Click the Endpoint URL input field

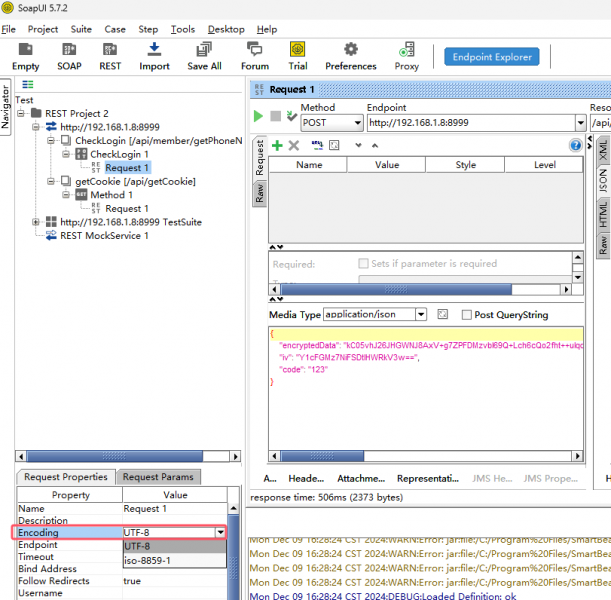pos(471,123)
